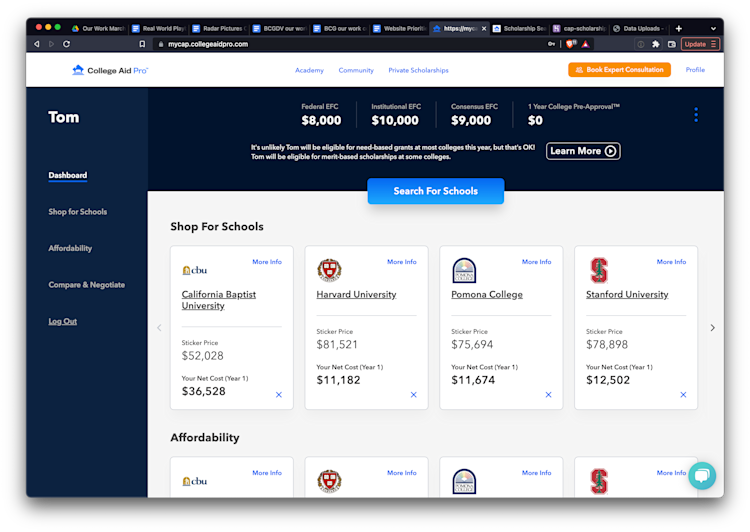Screen dimensions: 750x532
Task: Open a new browser tab
Action: pos(679,28)
